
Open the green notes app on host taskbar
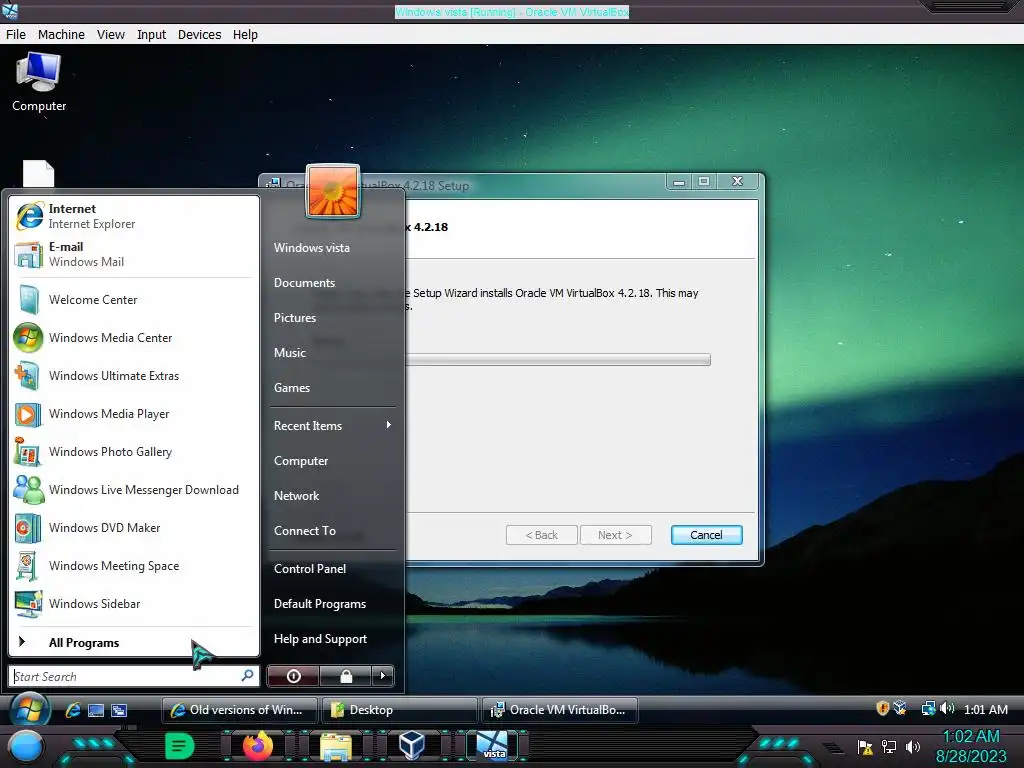180,746
